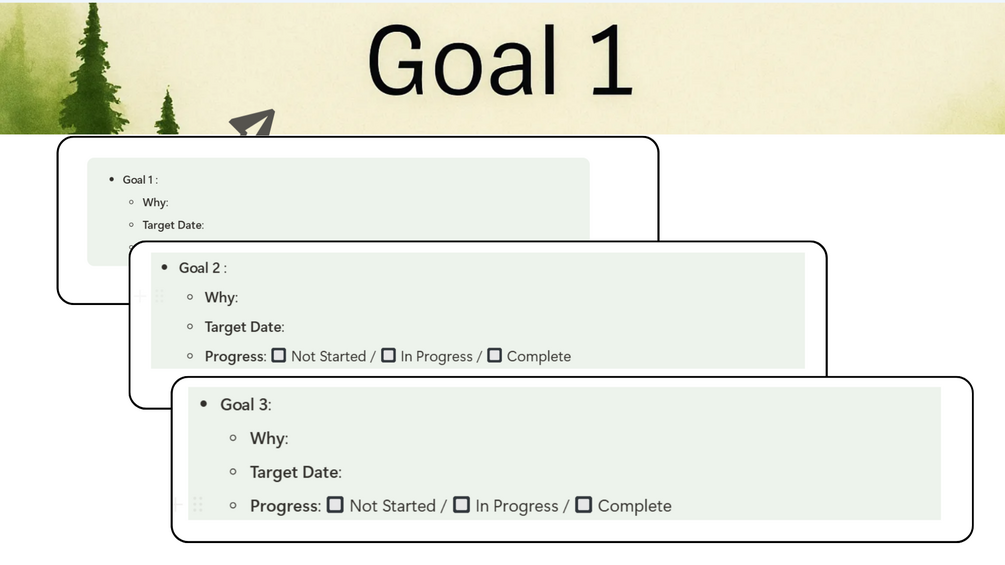The height and width of the screenshot is (565, 1005).
Task: Click Goal 2 Target Date: field
Action: click(x=244, y=327)
